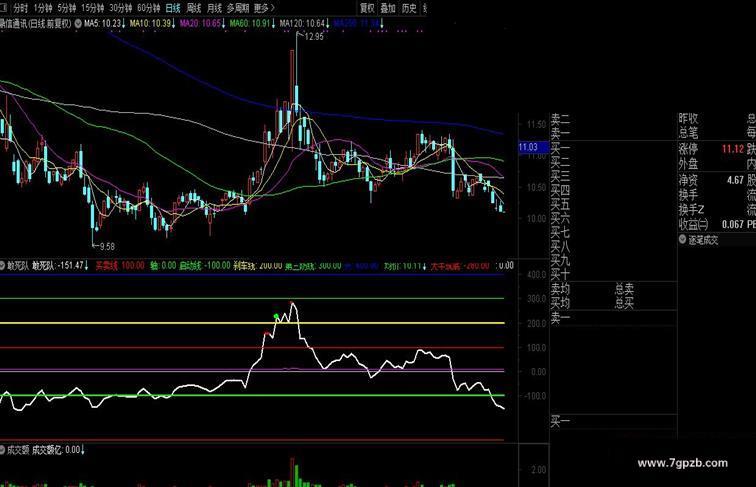Switch to 月线 monthly chart
756x487 pixels.
pyautogui.click(x=214, y=8)
